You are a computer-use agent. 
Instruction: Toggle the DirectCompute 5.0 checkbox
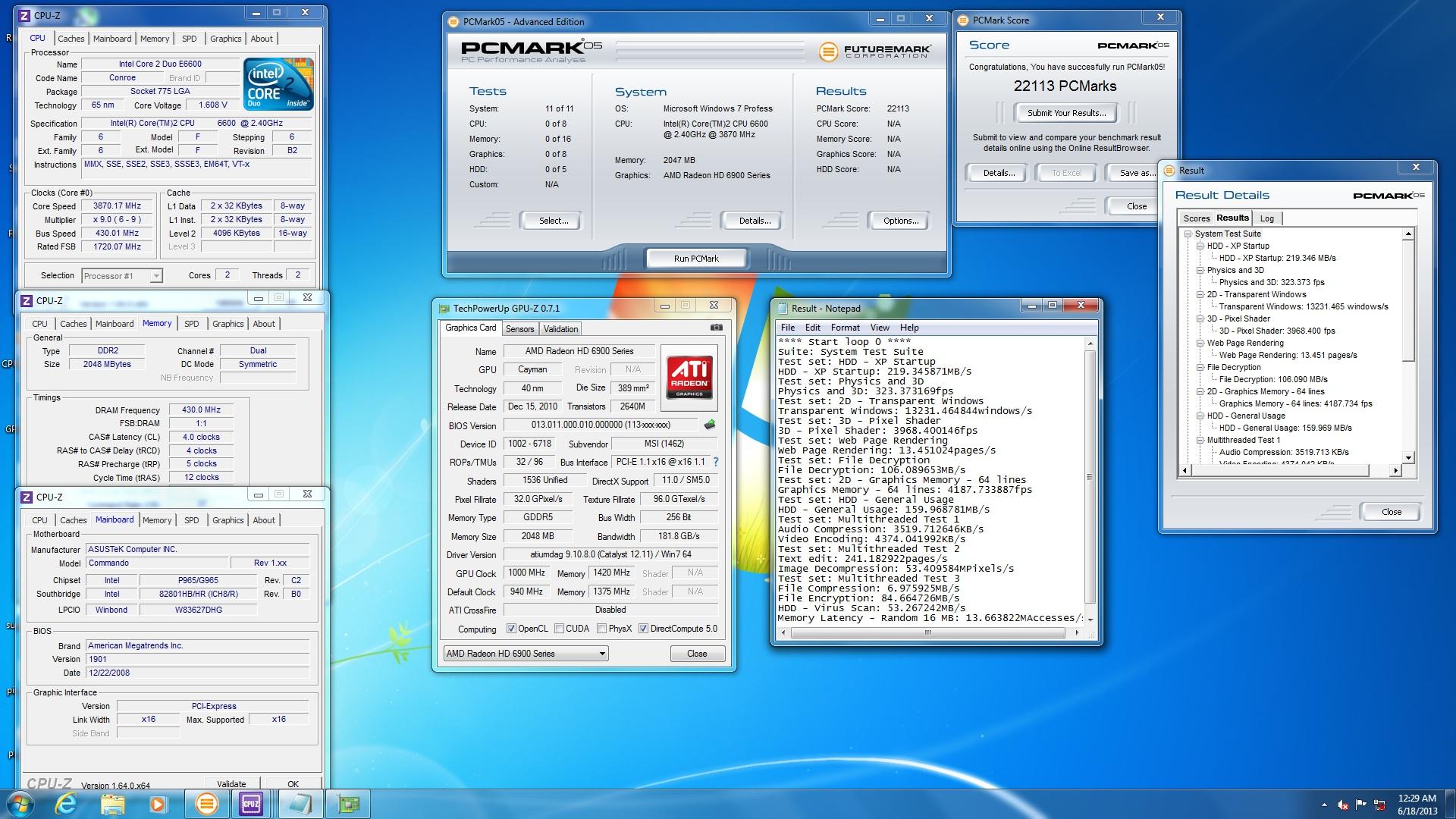click(x=643, y=629)
